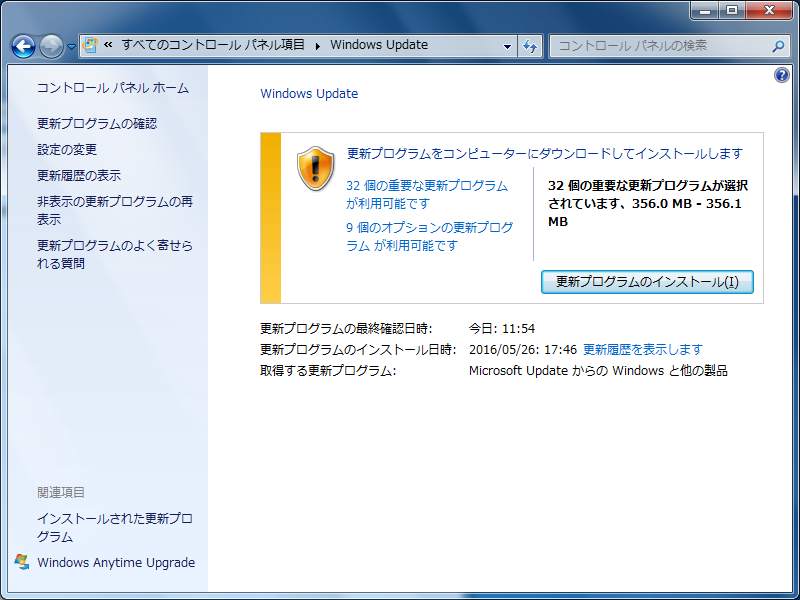Open 更新プログラムのよく寄せられる質問
The height and width of the screenshot is (600, 800).
(x=115, y=254)
